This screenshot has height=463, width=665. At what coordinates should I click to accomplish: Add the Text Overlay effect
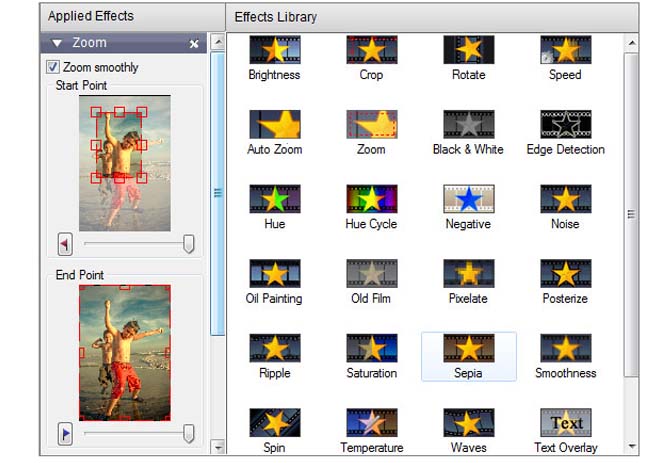coord(565,423)
